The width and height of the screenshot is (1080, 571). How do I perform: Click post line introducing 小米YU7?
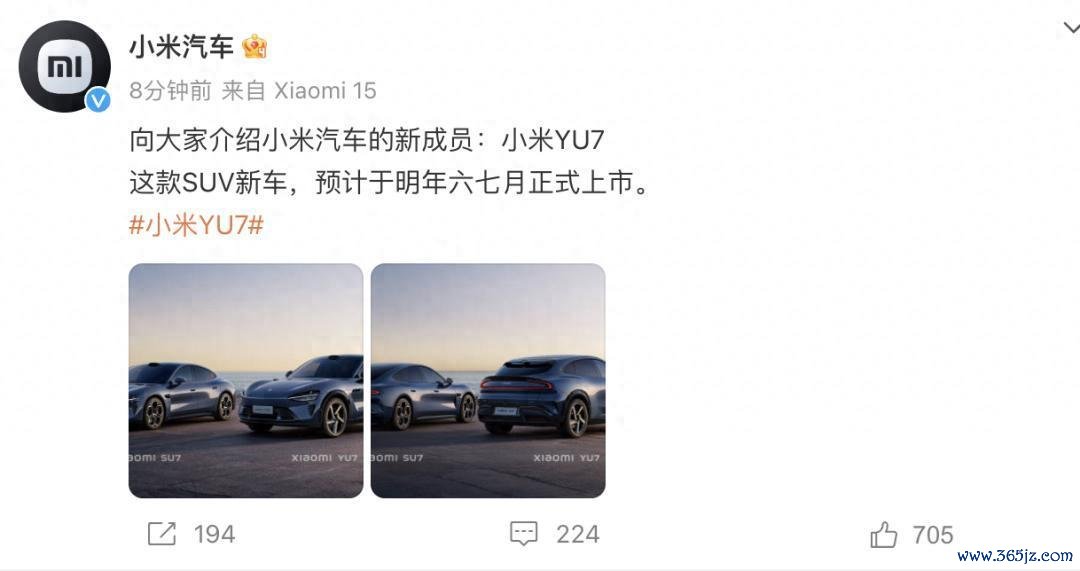[366, 140]
